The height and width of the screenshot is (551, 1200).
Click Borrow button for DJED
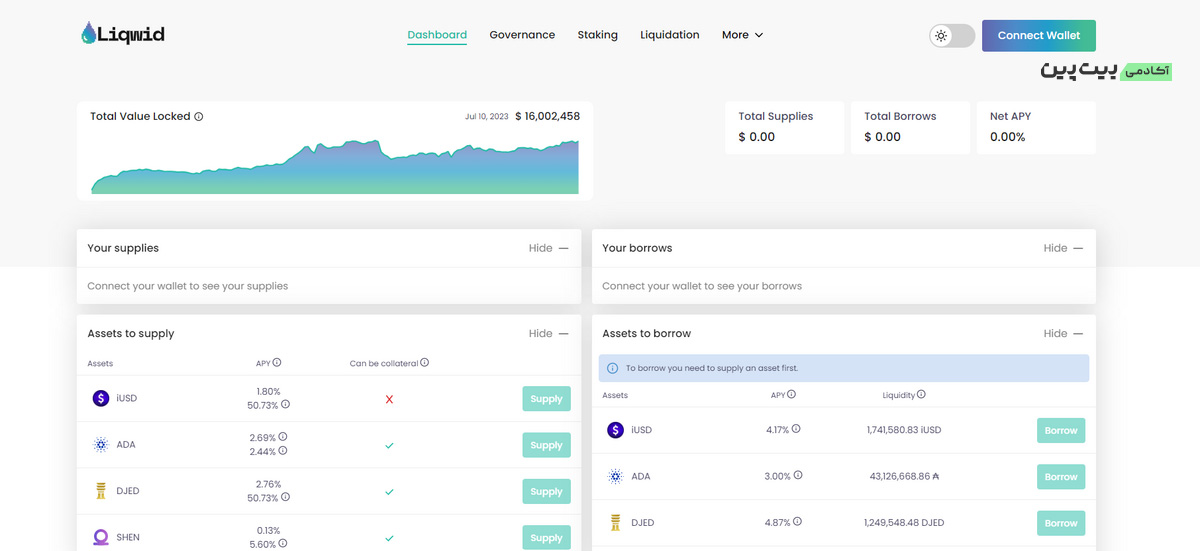[1061, 523]
